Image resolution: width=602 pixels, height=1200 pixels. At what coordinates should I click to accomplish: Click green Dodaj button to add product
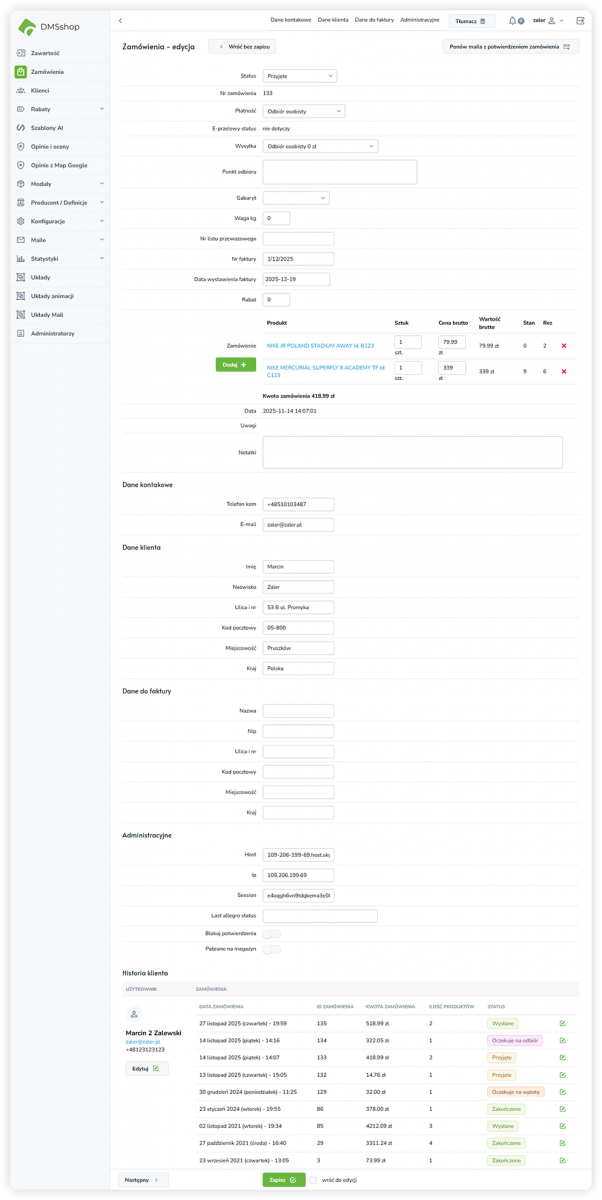[235, 365]
